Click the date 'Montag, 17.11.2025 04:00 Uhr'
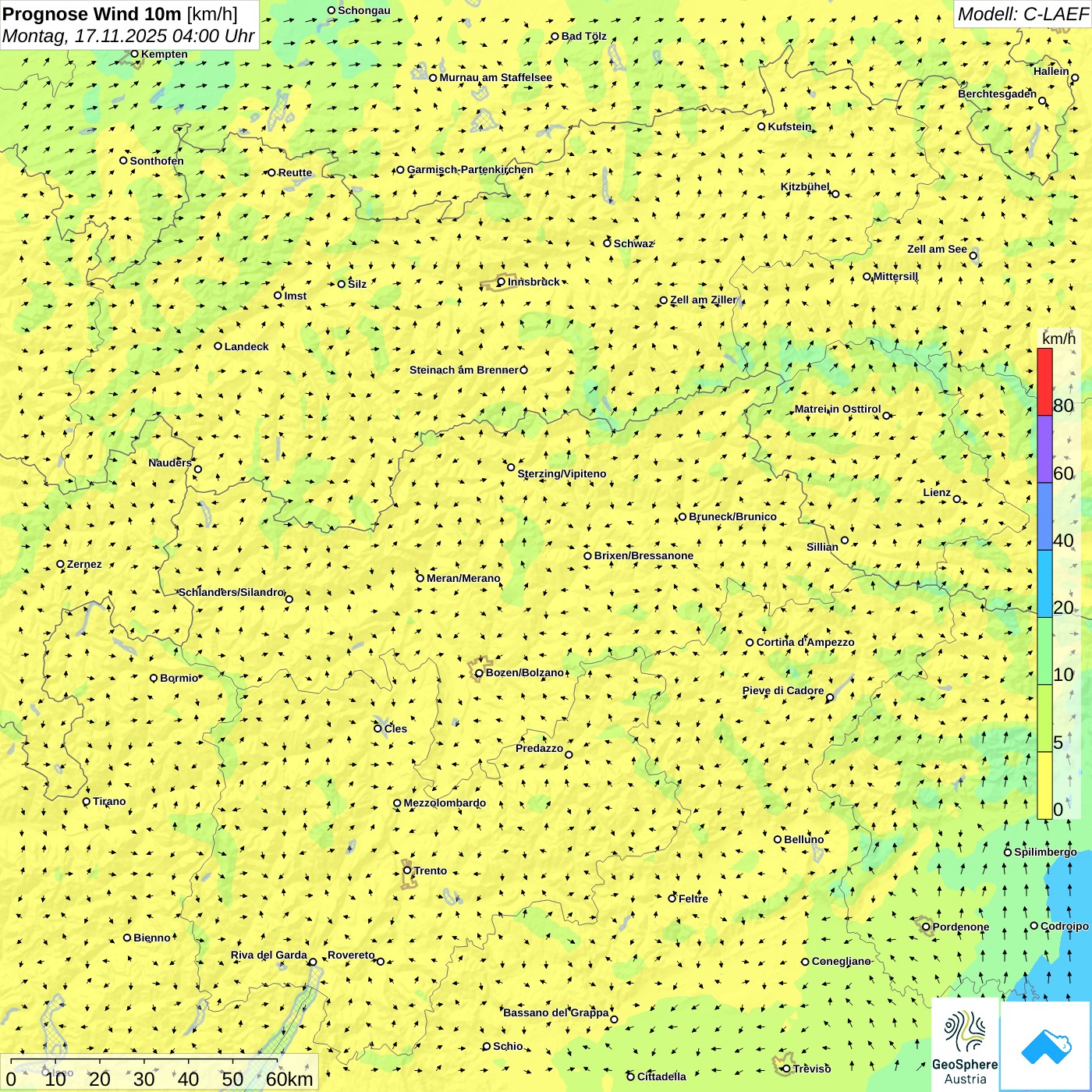Viewport: 1092px width, 1092px height. coord(129,36)
